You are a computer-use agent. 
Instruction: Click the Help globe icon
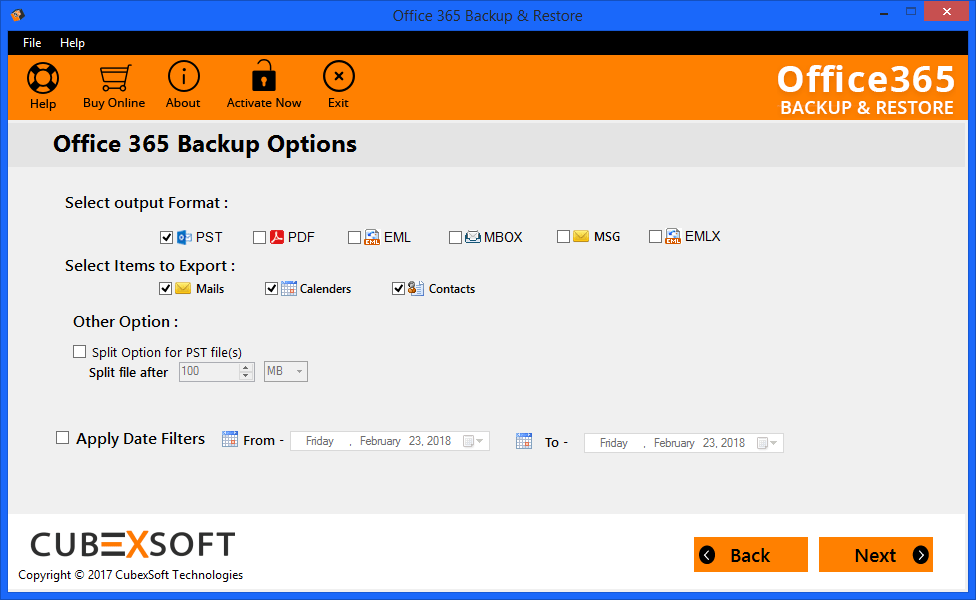point(42,76)
